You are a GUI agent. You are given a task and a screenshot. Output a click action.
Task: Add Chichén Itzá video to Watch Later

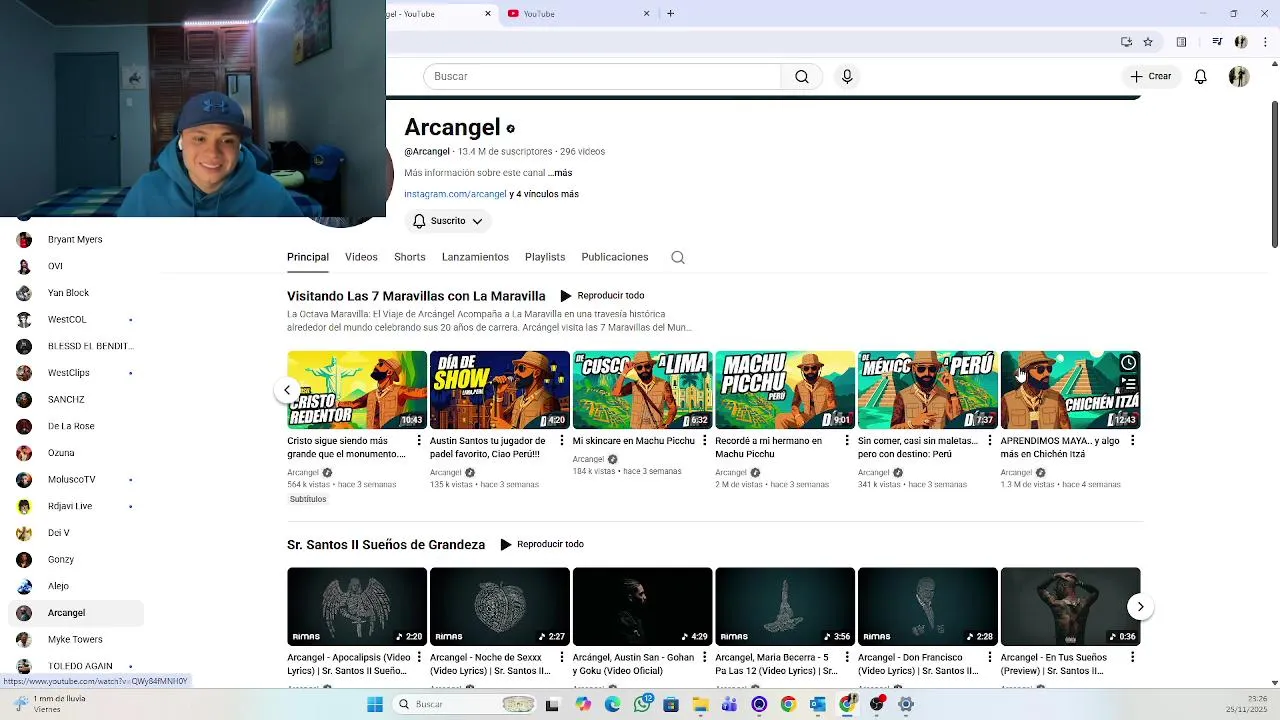pos(1128,363)
